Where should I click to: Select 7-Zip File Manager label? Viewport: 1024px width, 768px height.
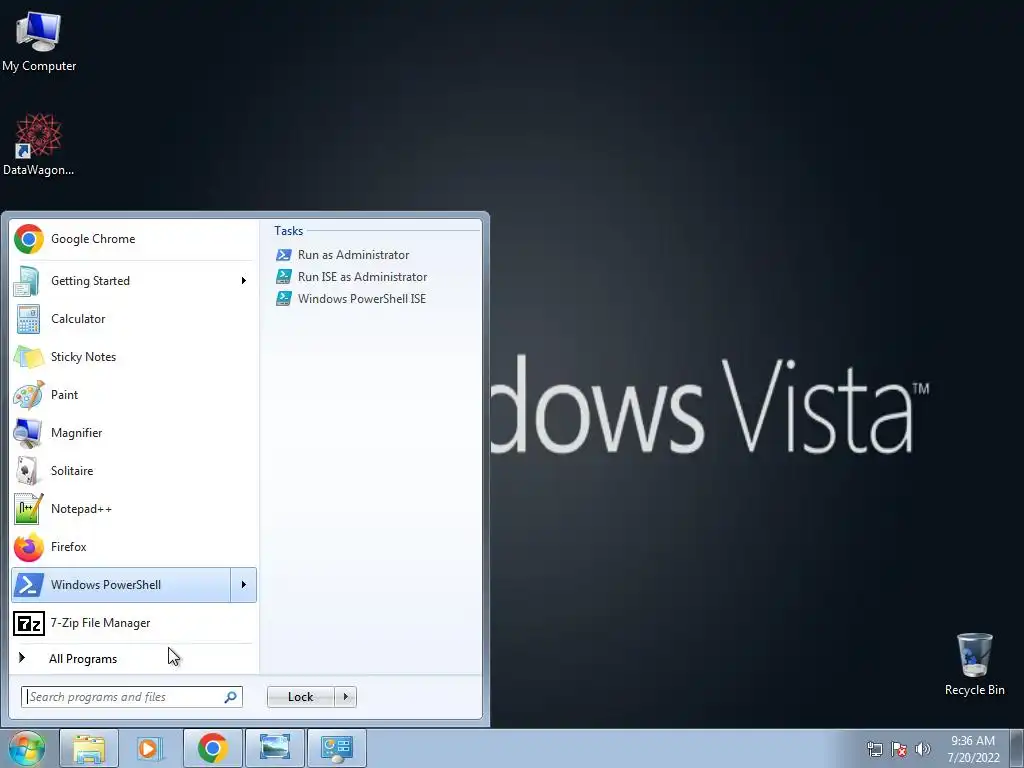point(101,623)
